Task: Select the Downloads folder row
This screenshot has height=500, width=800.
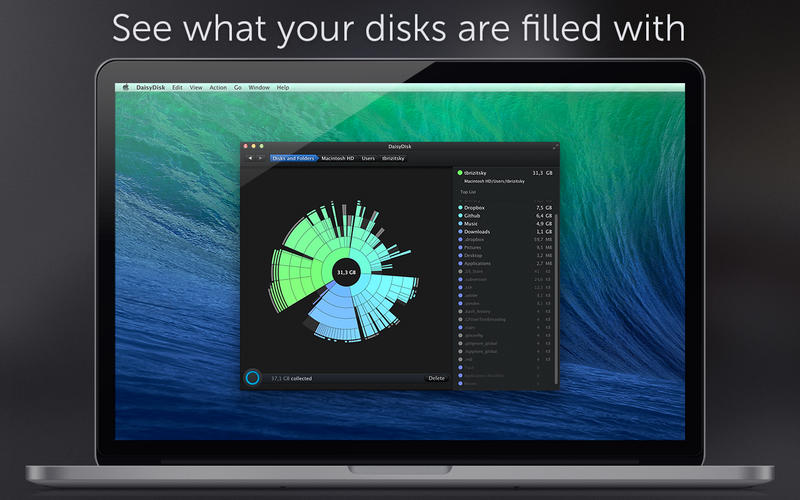Action: point(505,232)
